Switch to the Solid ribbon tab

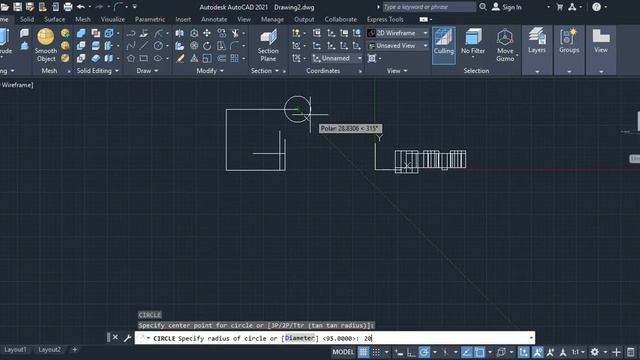(x=27, y=19)
